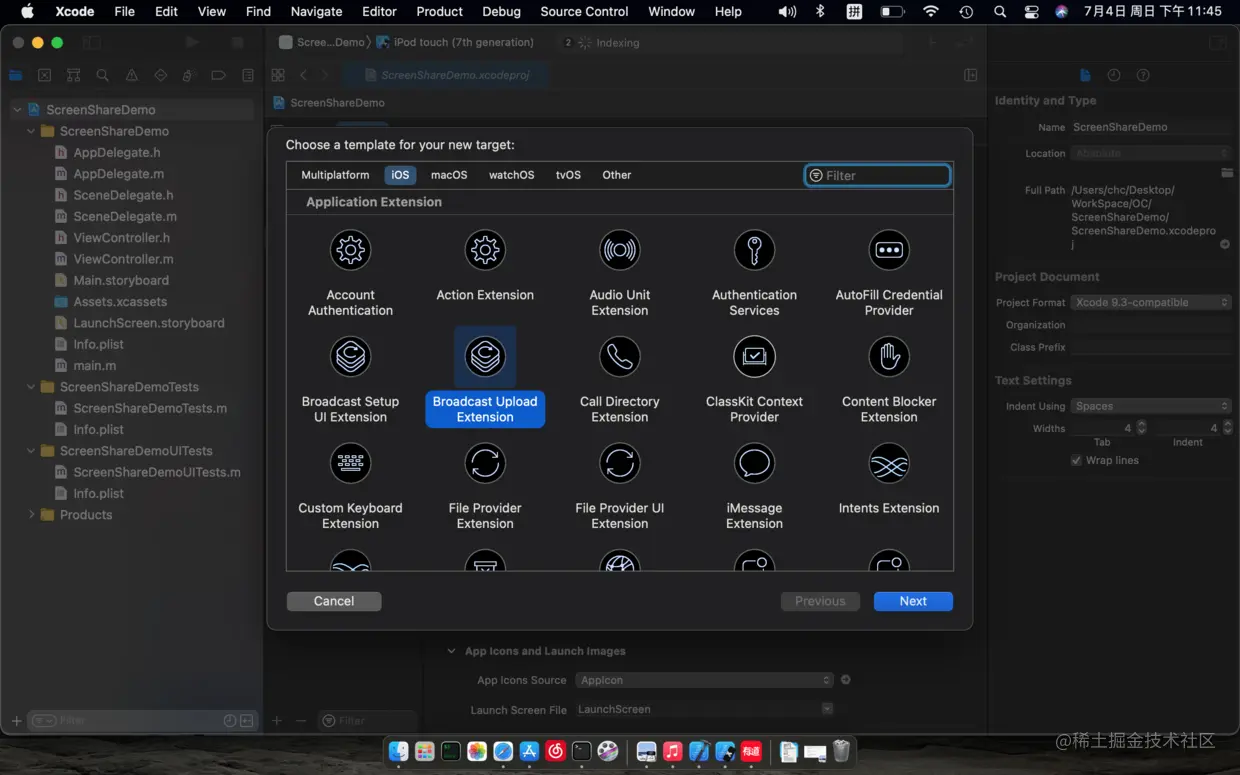Select the File Provider UI Extension template

click(619, 487)
